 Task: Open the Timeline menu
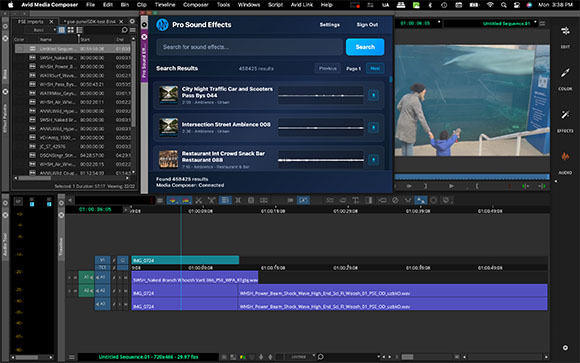tap(165, 5)
